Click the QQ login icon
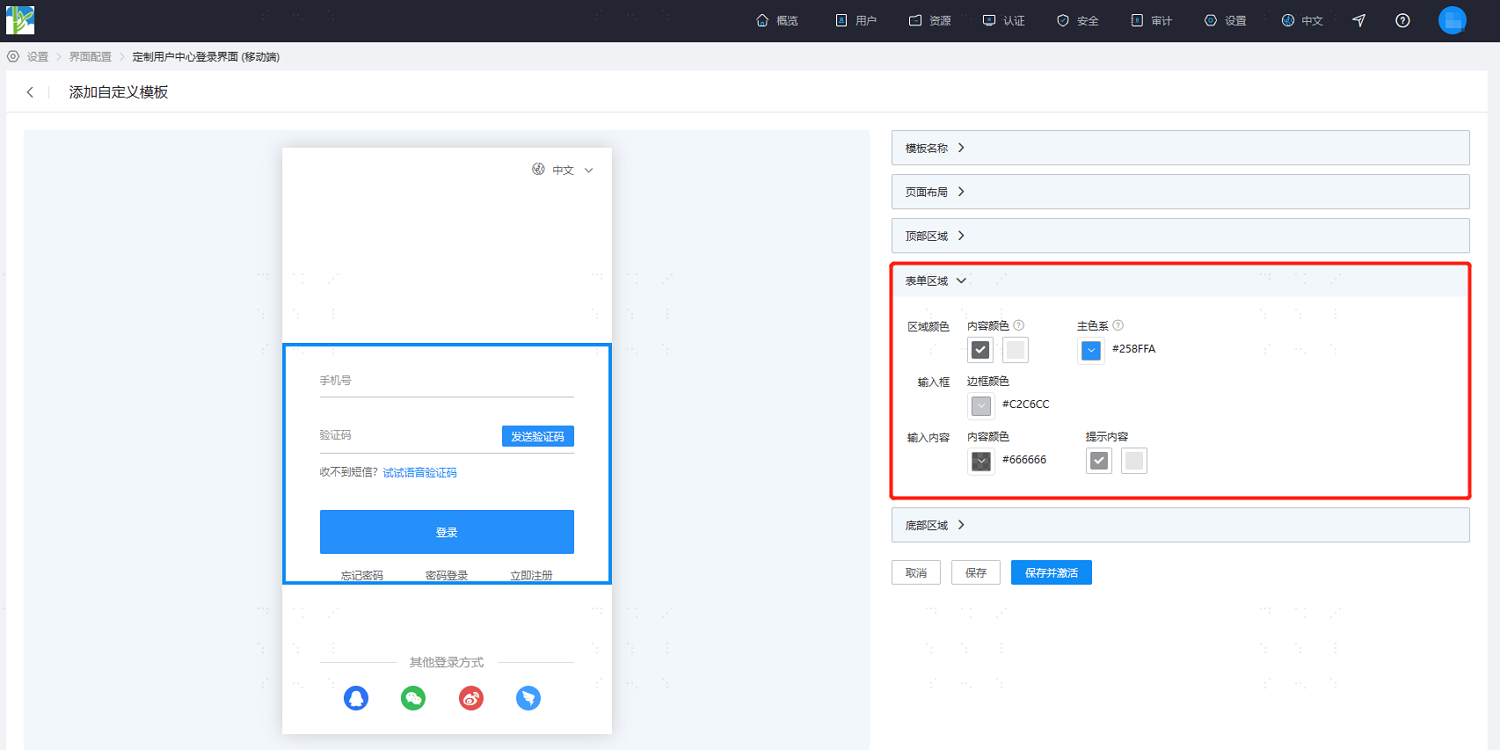 (356, 698)
